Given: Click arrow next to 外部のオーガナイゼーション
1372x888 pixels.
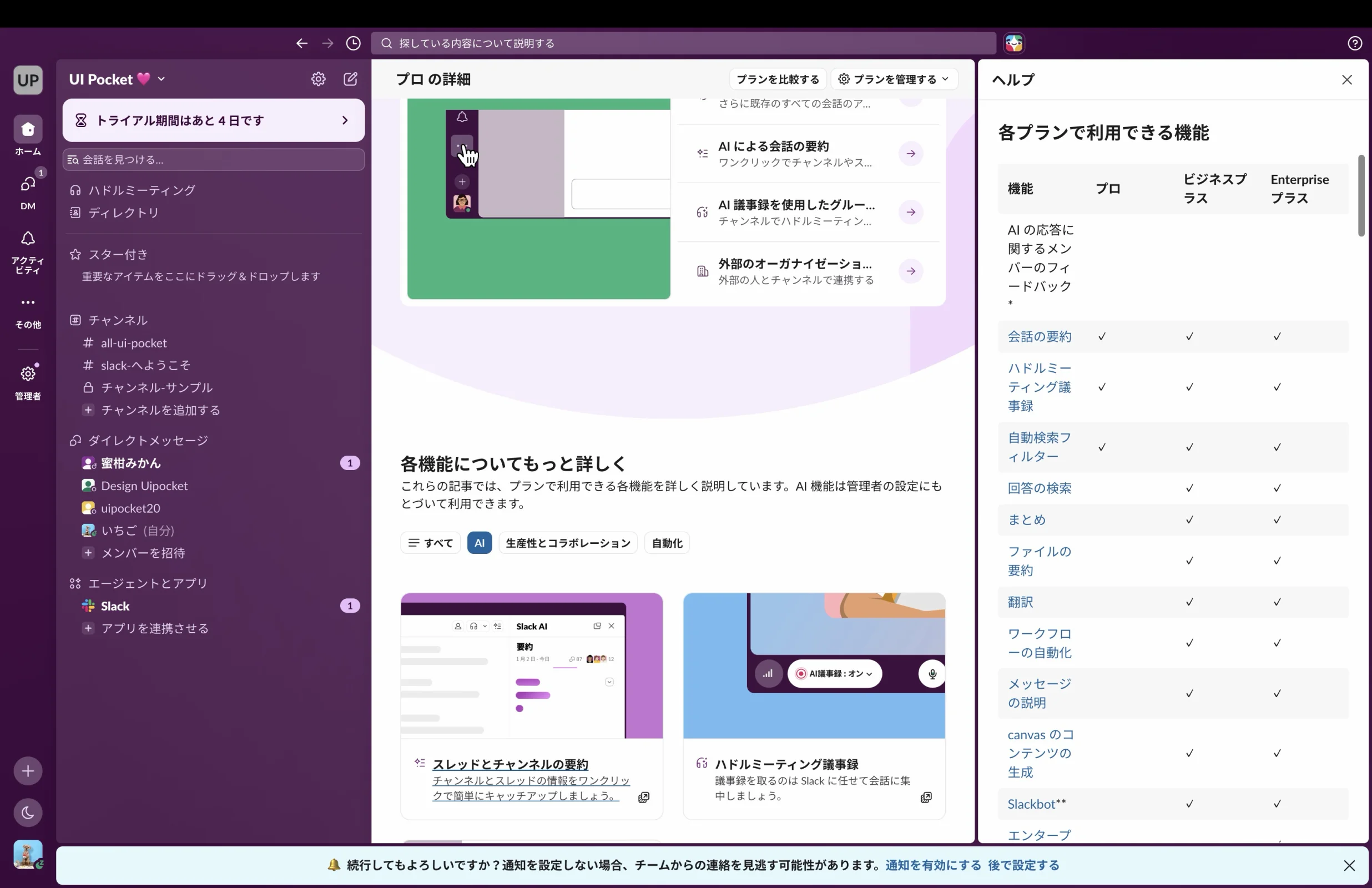Looking at the screenshot, I should [x=911, y=271].
